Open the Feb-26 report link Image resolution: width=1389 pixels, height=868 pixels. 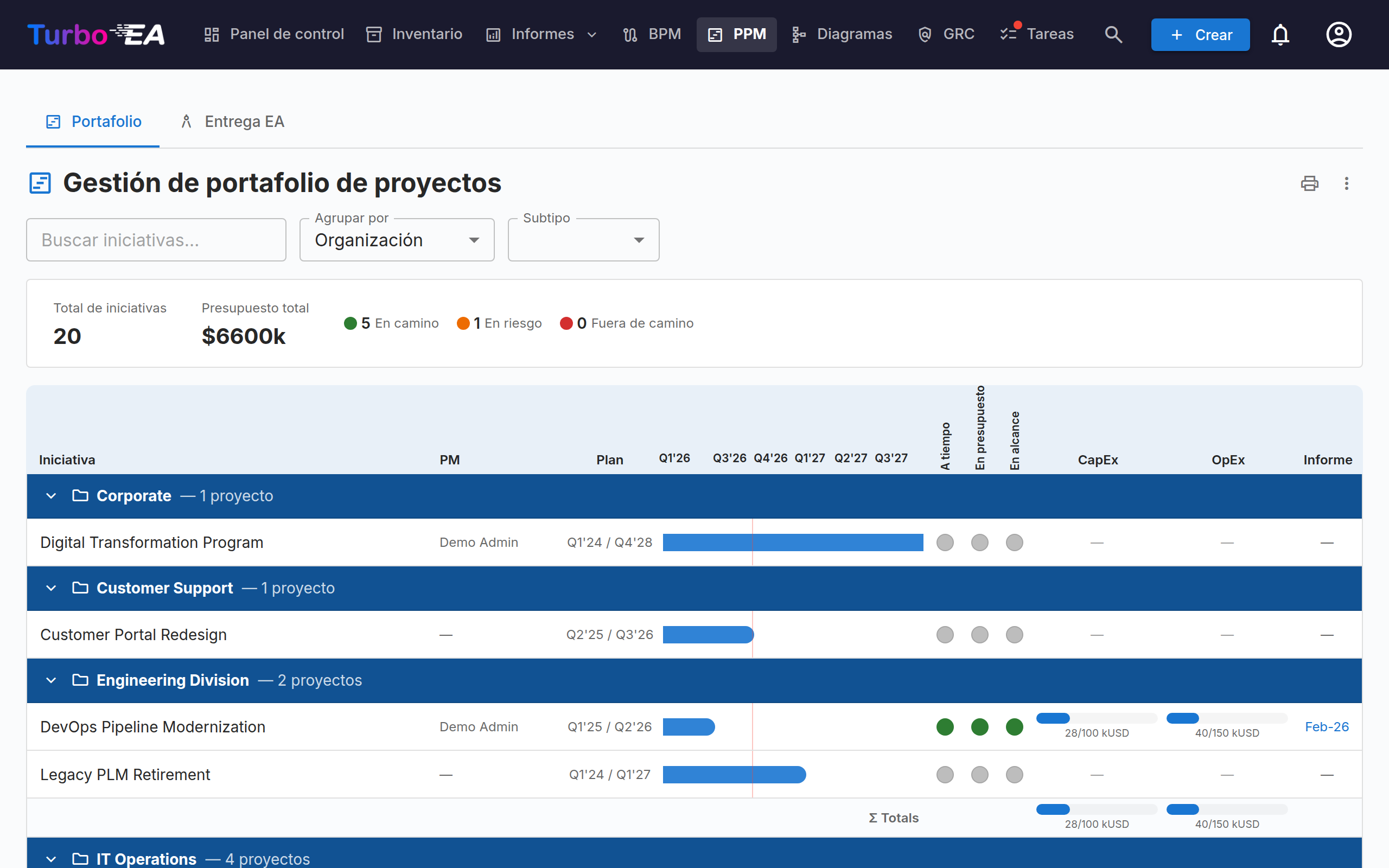click(x=1327, y=727)
